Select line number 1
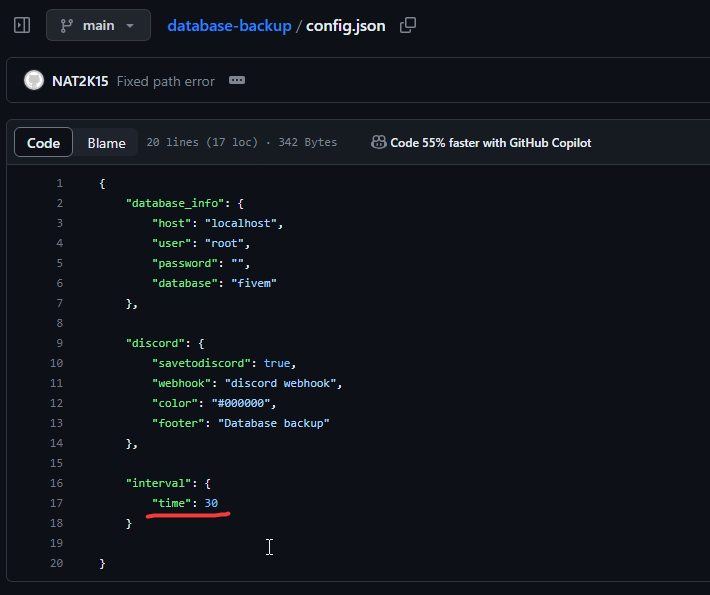 click(60, 183)
